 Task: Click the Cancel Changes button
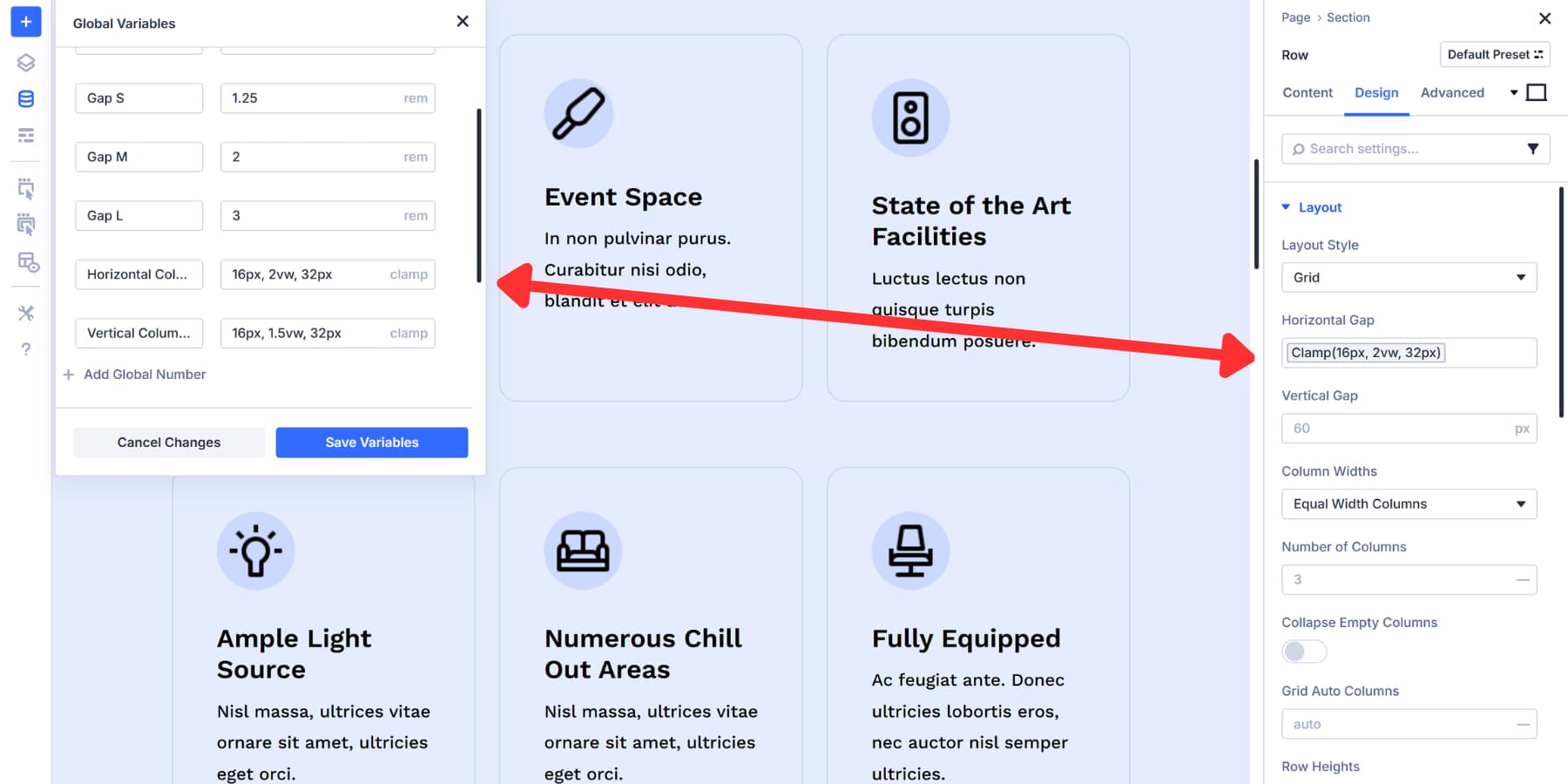point(168,442)
